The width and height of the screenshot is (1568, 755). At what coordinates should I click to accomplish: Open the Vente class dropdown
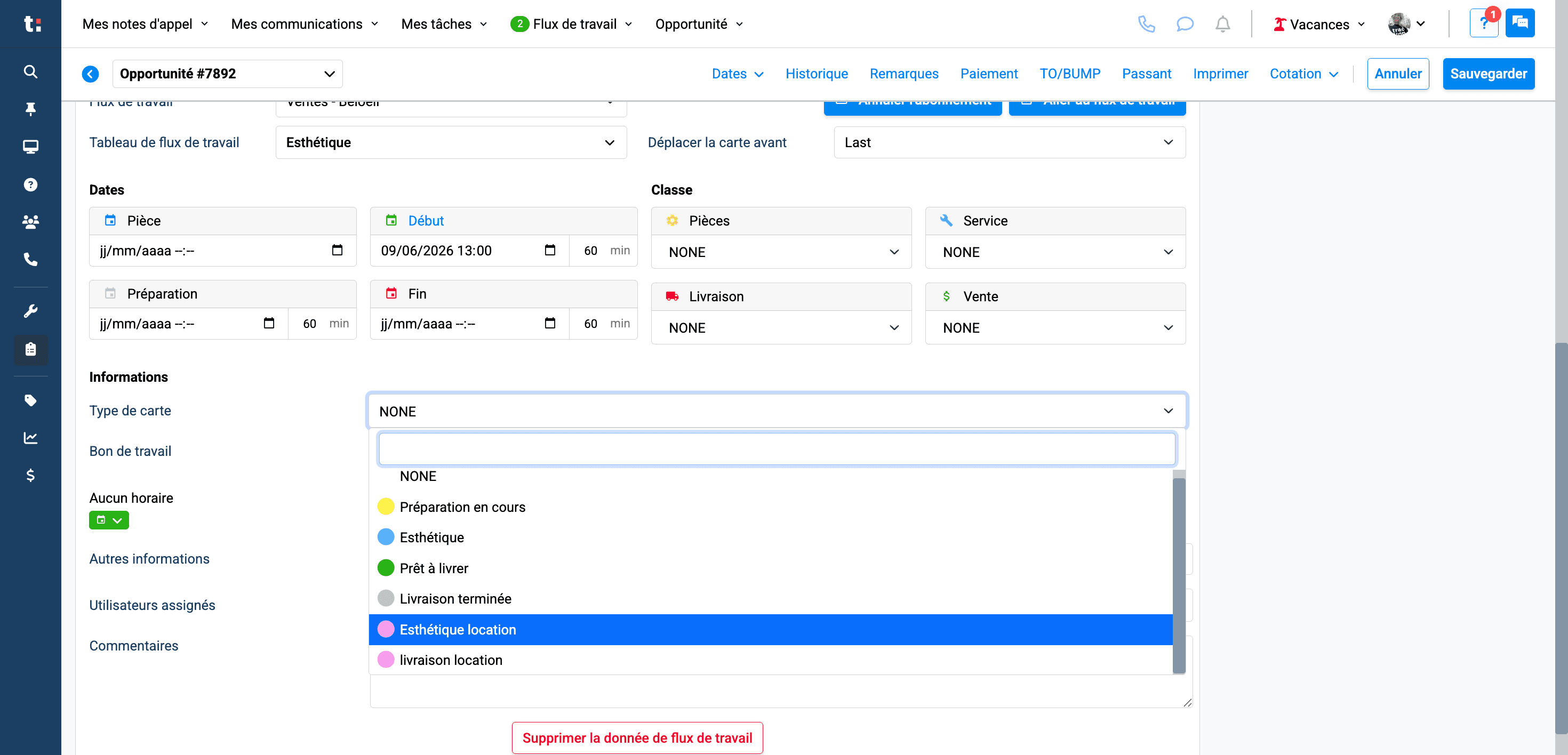(1055, 328)
